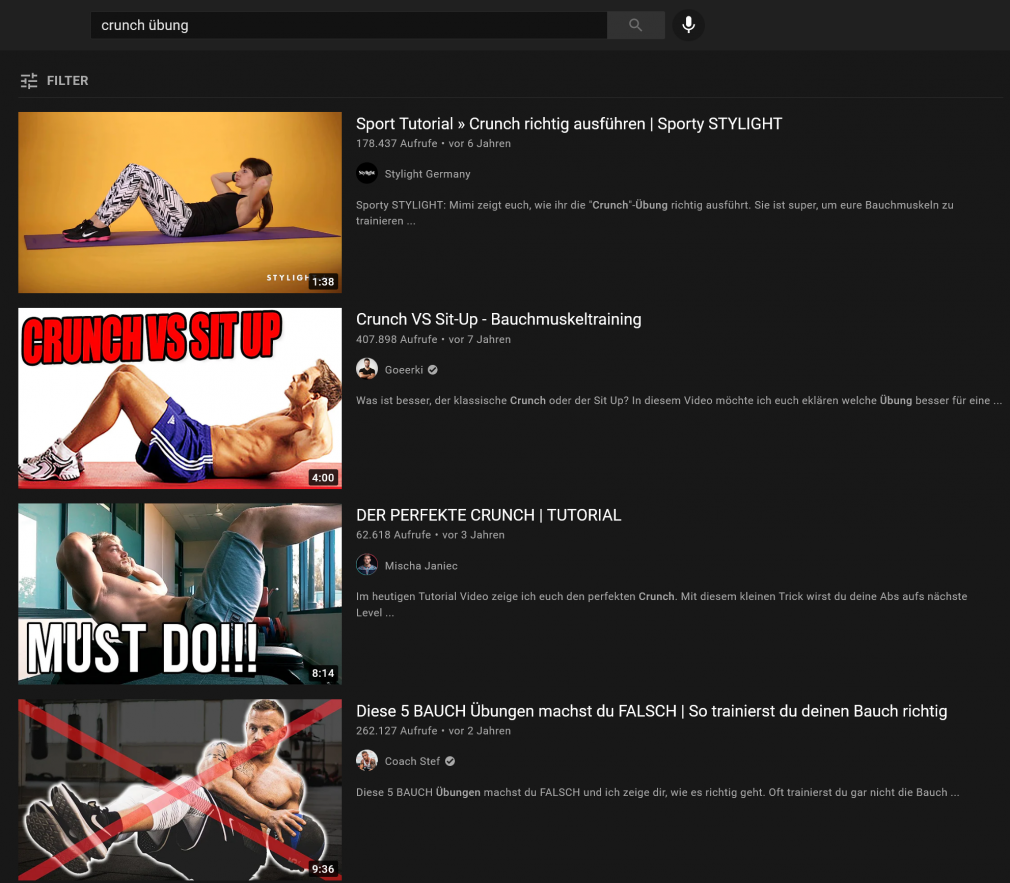Viewport: 1010px width, 883px height.
Task: Click the search magnifier button
Action: [636, 25]
